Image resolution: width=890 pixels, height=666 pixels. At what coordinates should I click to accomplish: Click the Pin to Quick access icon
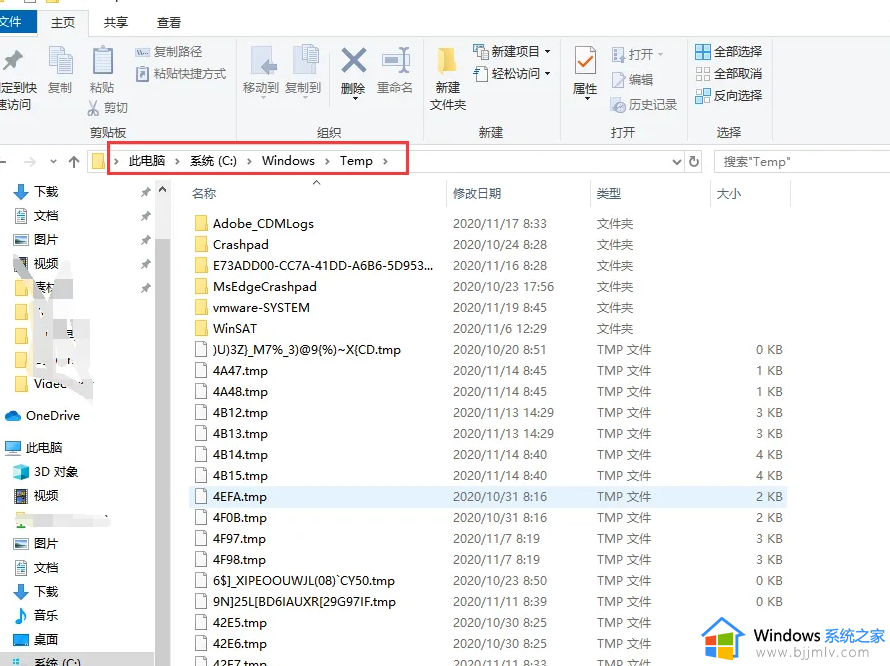pyautogui.click(x=13, y=61)
